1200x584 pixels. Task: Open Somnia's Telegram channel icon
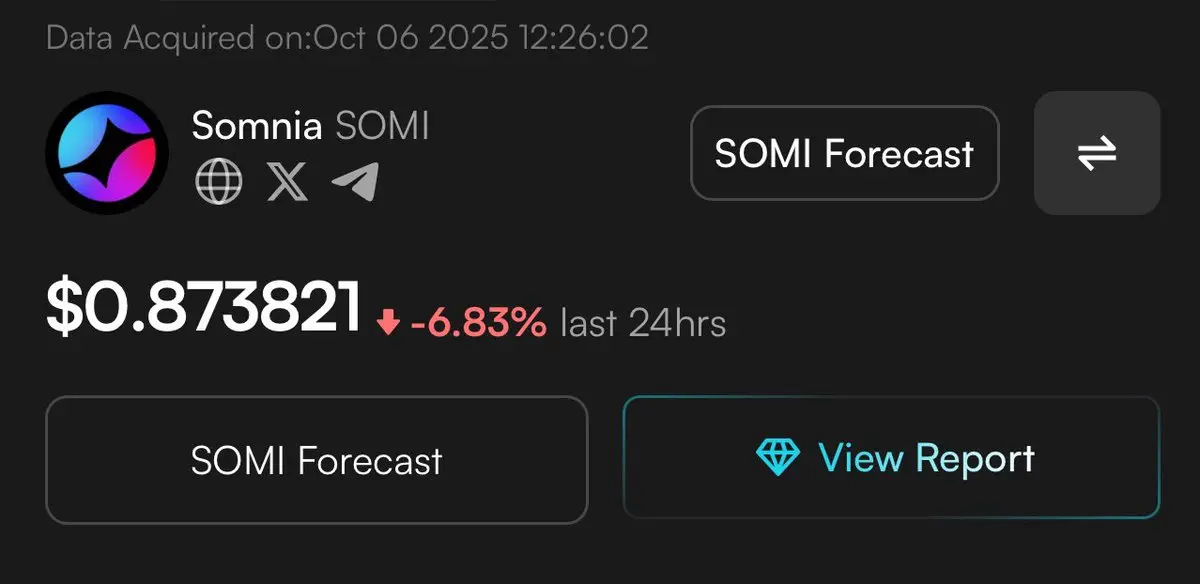(355, 182)
